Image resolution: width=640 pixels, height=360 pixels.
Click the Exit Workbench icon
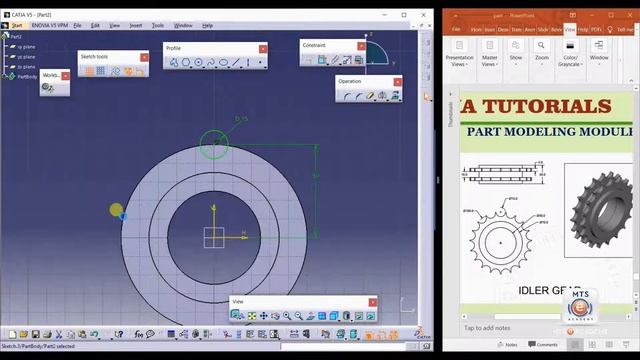(x=48, y=87)
